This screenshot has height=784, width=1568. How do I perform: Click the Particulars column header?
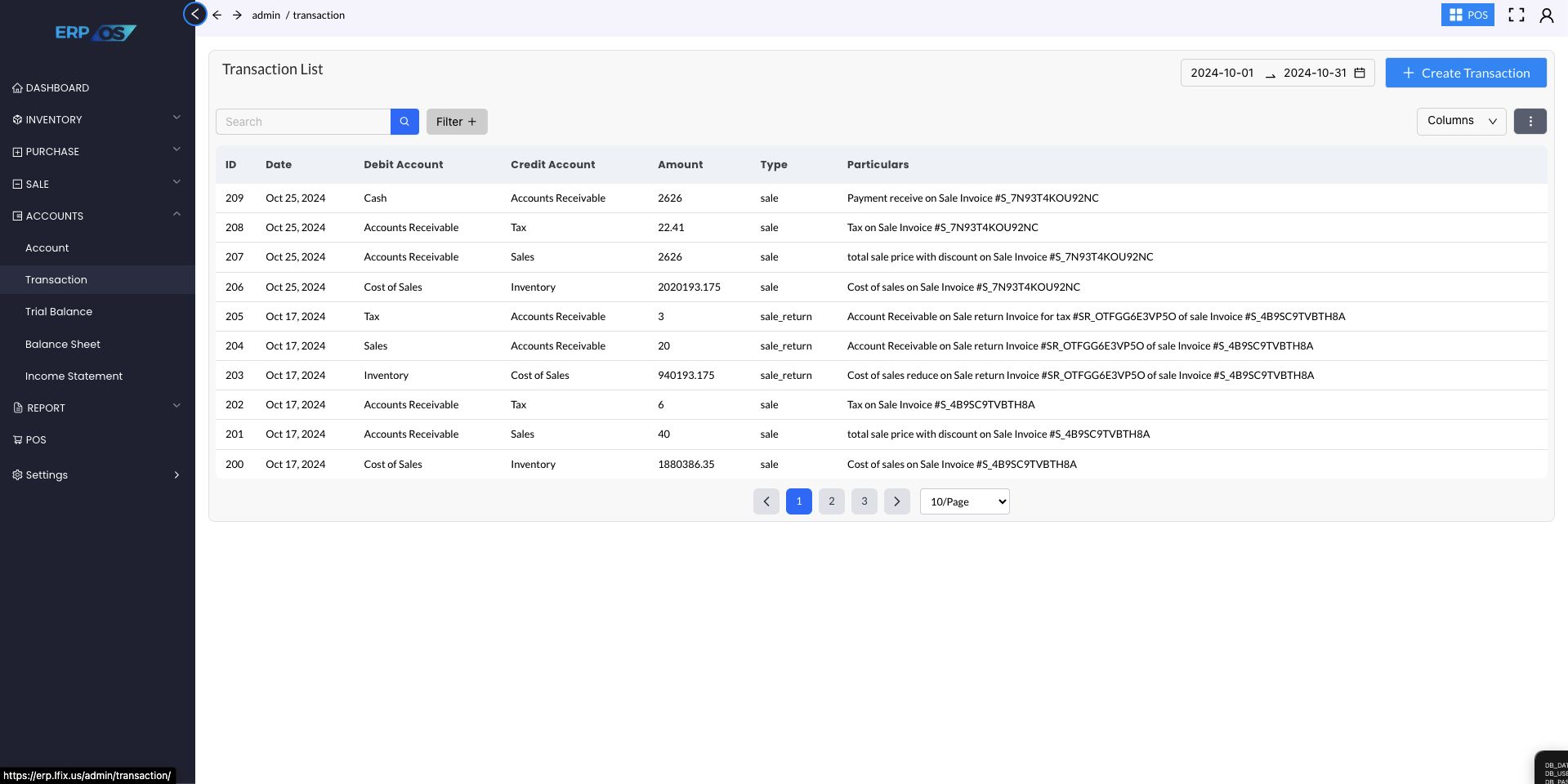coord(878,164)
